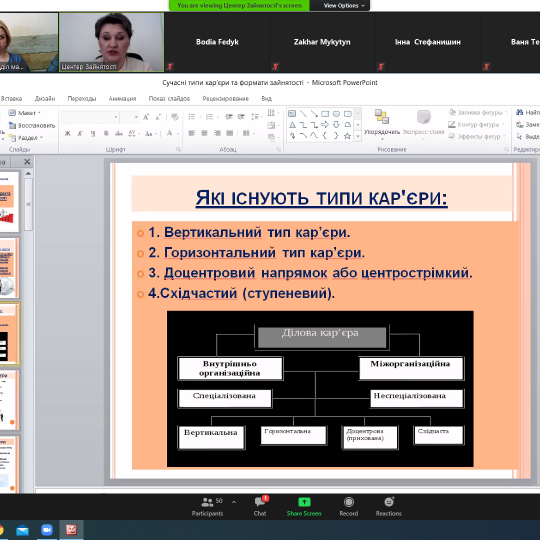Screen dimensions: 540x540
Task: Select the left brace shape
Action: 325,136
